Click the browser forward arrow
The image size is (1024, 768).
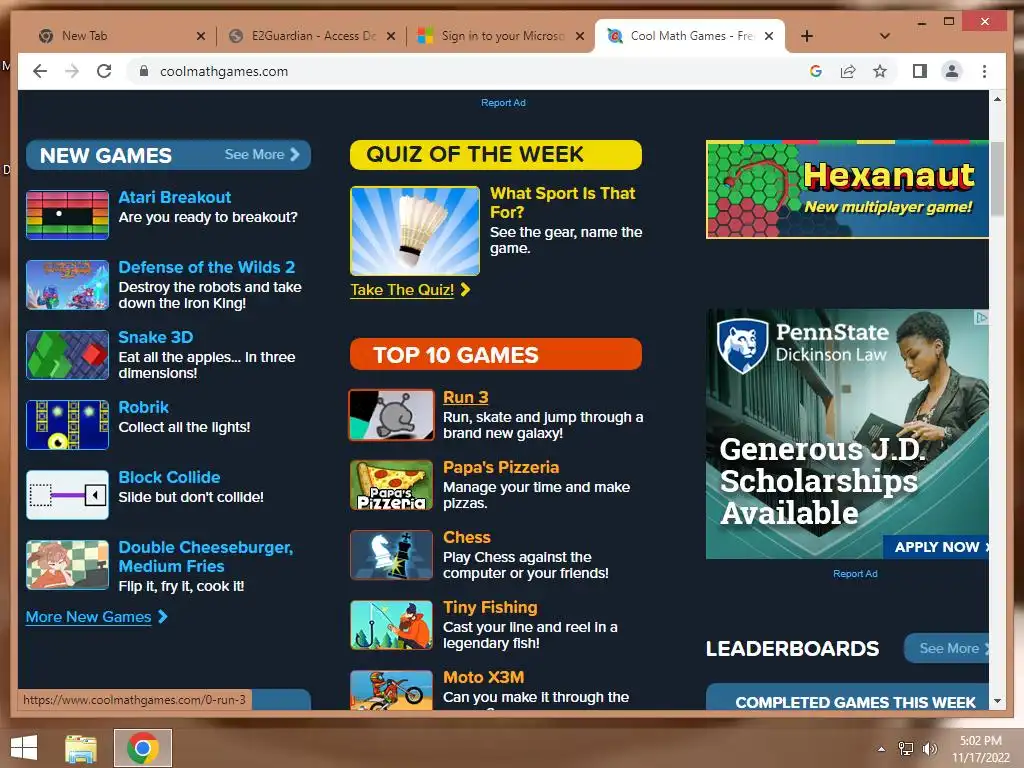pyautogui.click(x=72, y=71)
